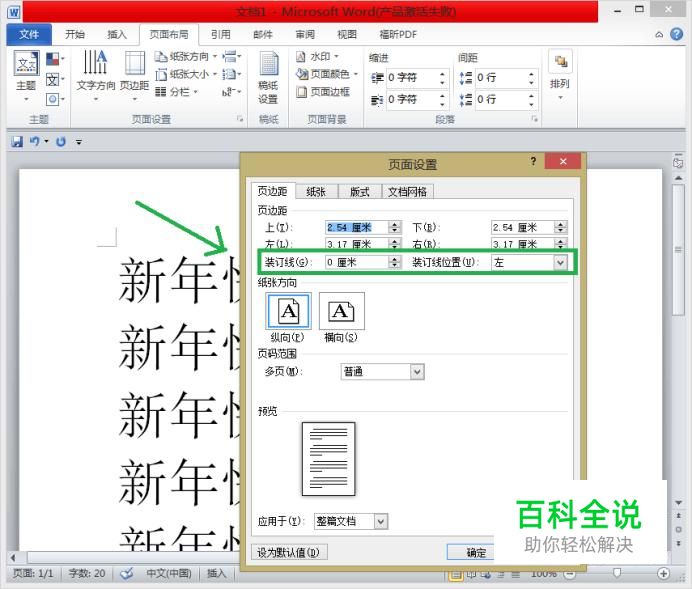Click Set as Default (设为默认值) button
The width and height of the screenshot is (692, 589).
tap(289, 552)
